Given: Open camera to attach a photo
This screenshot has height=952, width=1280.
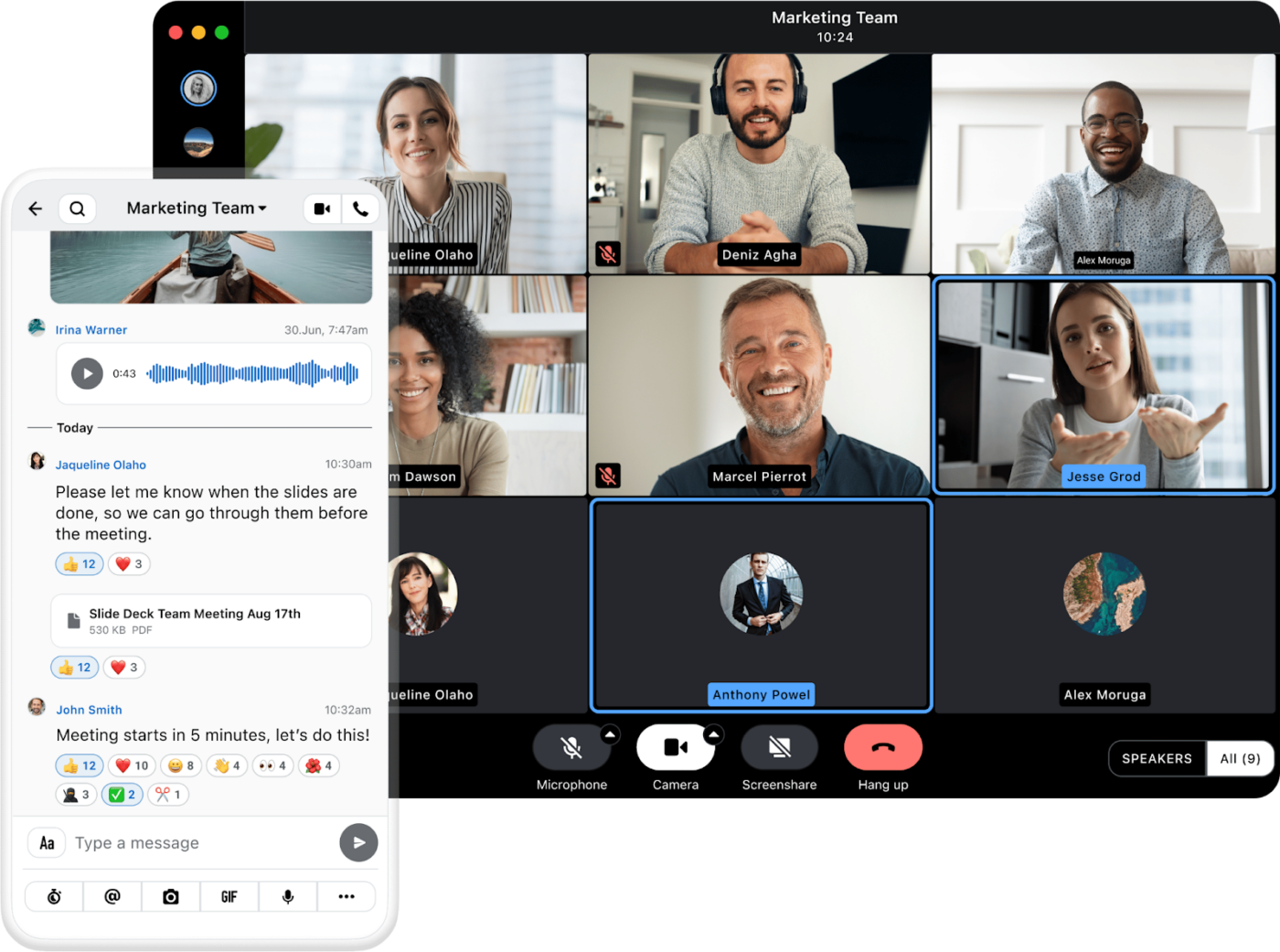Looking at the screenshot, I should (171, 896).
